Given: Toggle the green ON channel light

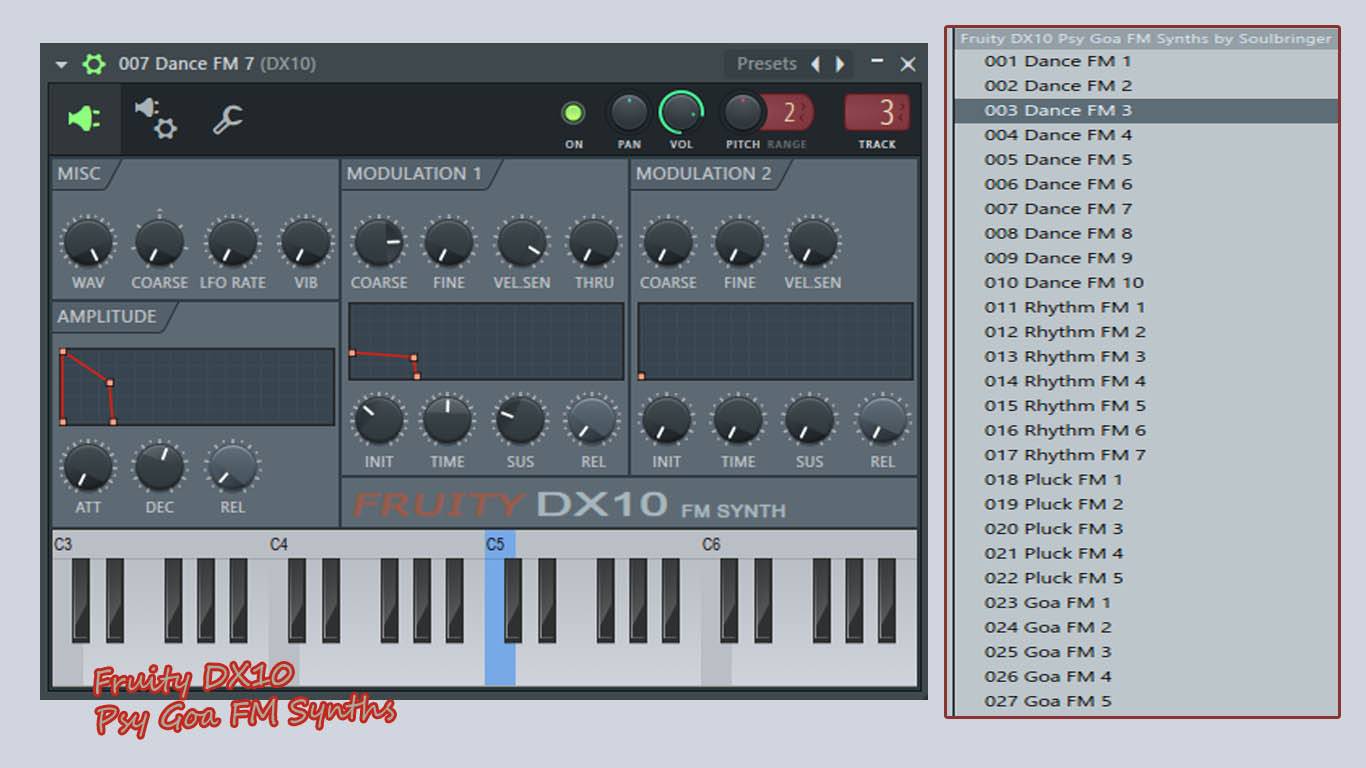Looking at the screenshot, I should pyautogui.click(x=573, y=113).
